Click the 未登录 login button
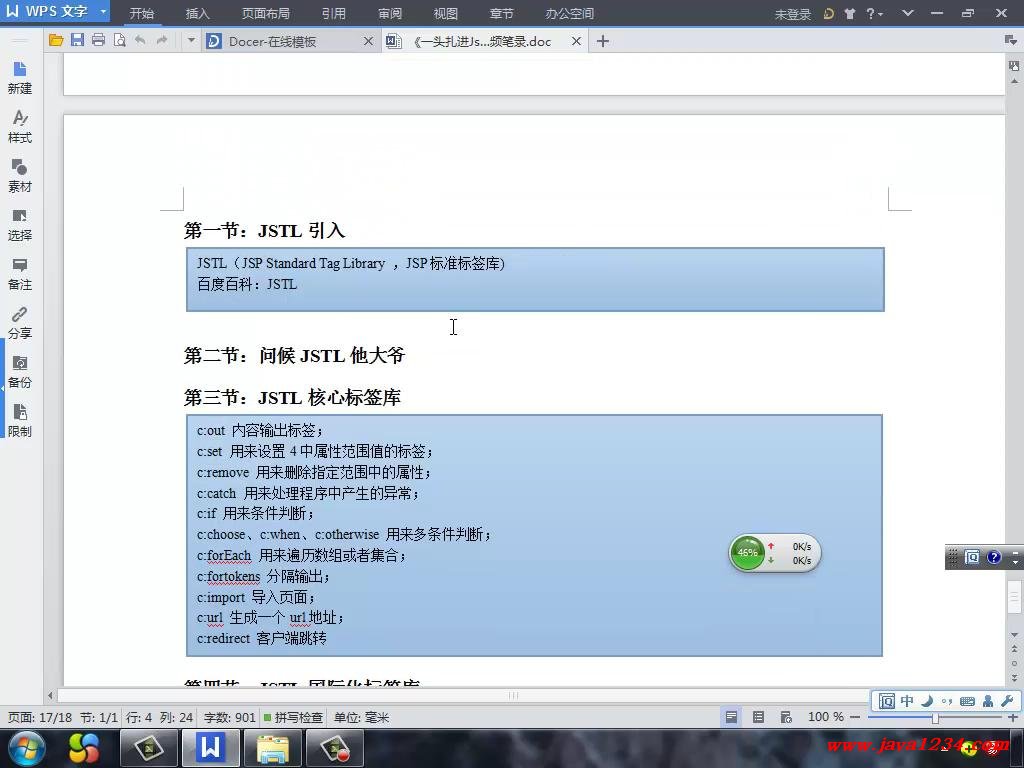 point(792,14)
